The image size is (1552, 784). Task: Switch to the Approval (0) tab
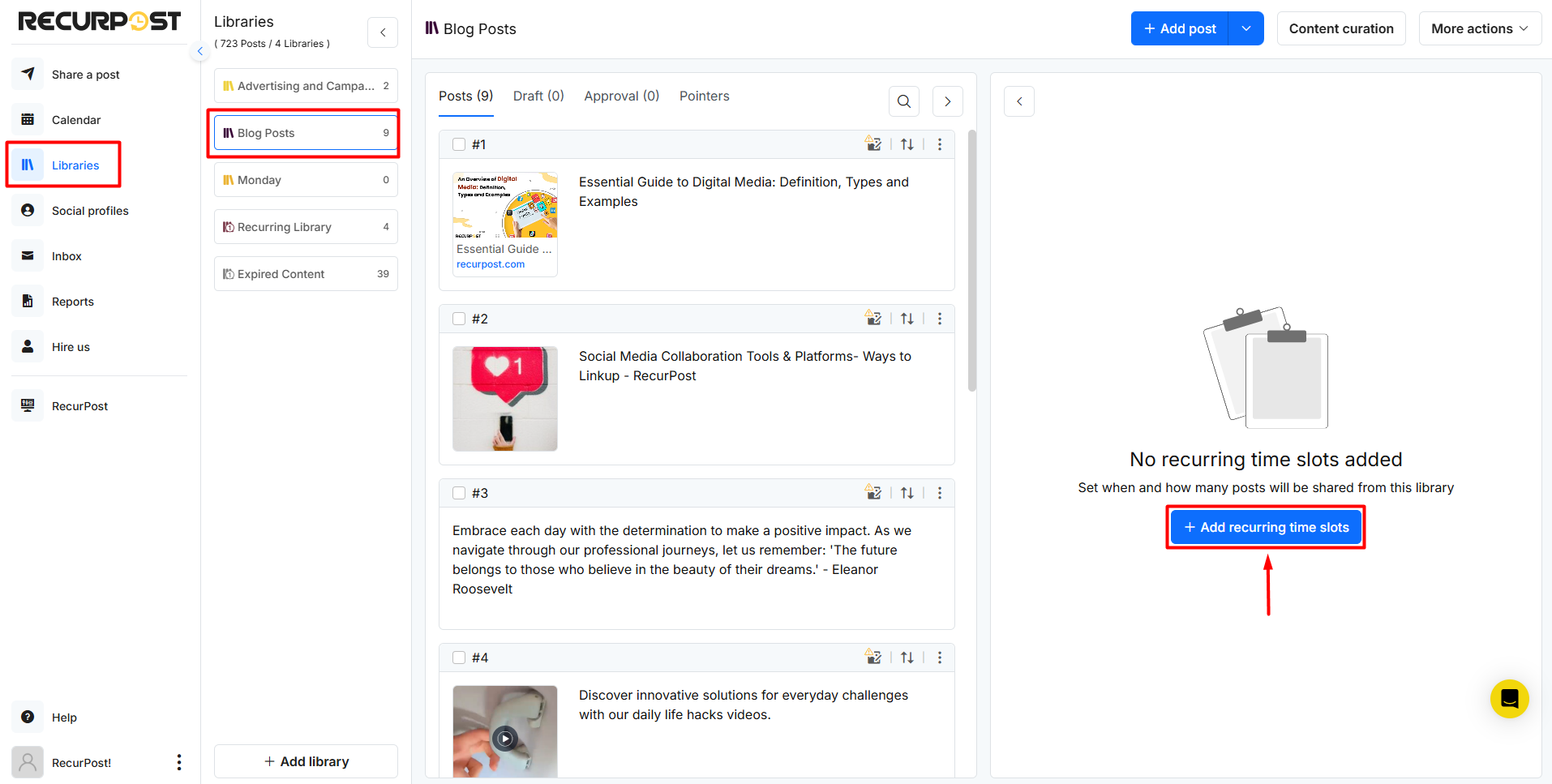(622, 96)
